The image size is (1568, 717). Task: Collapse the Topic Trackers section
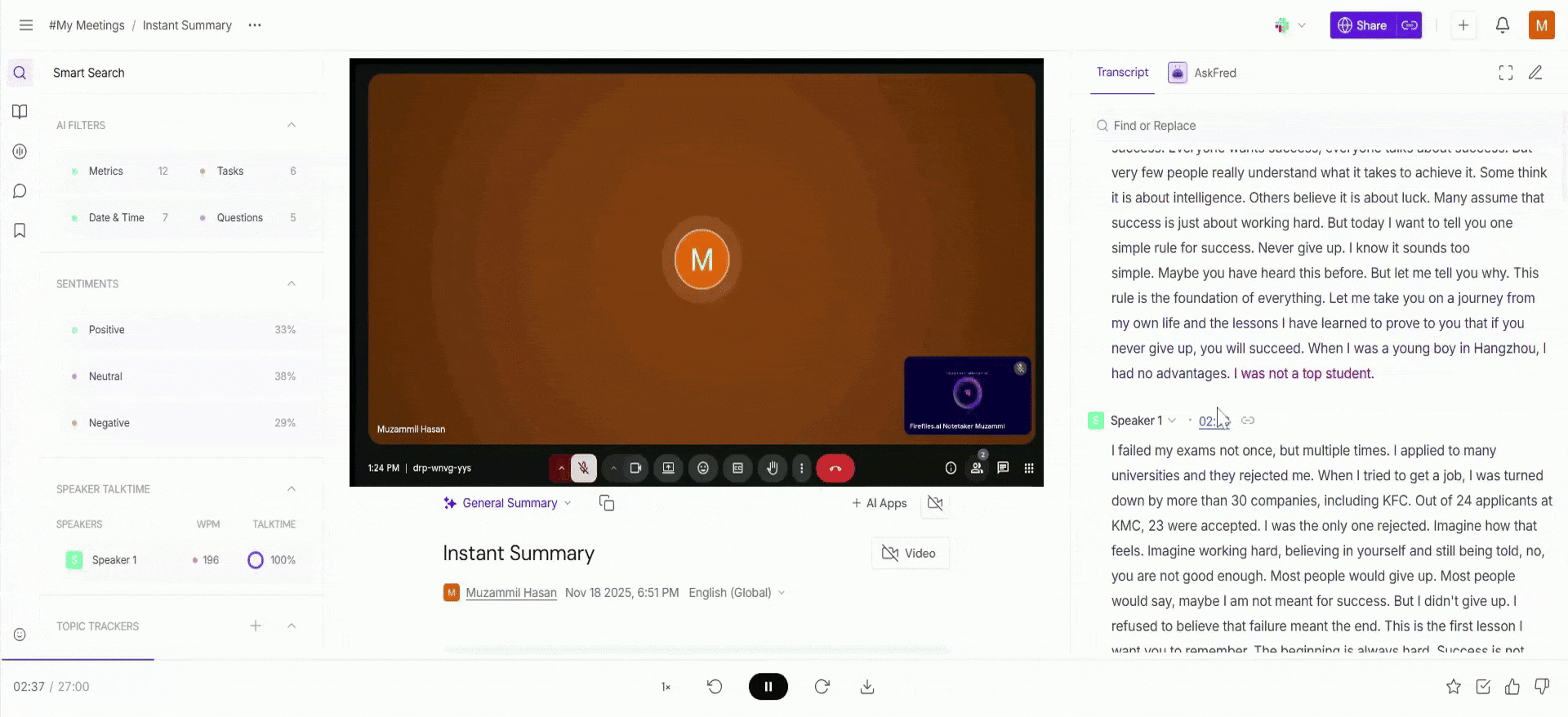coord(292,626)
